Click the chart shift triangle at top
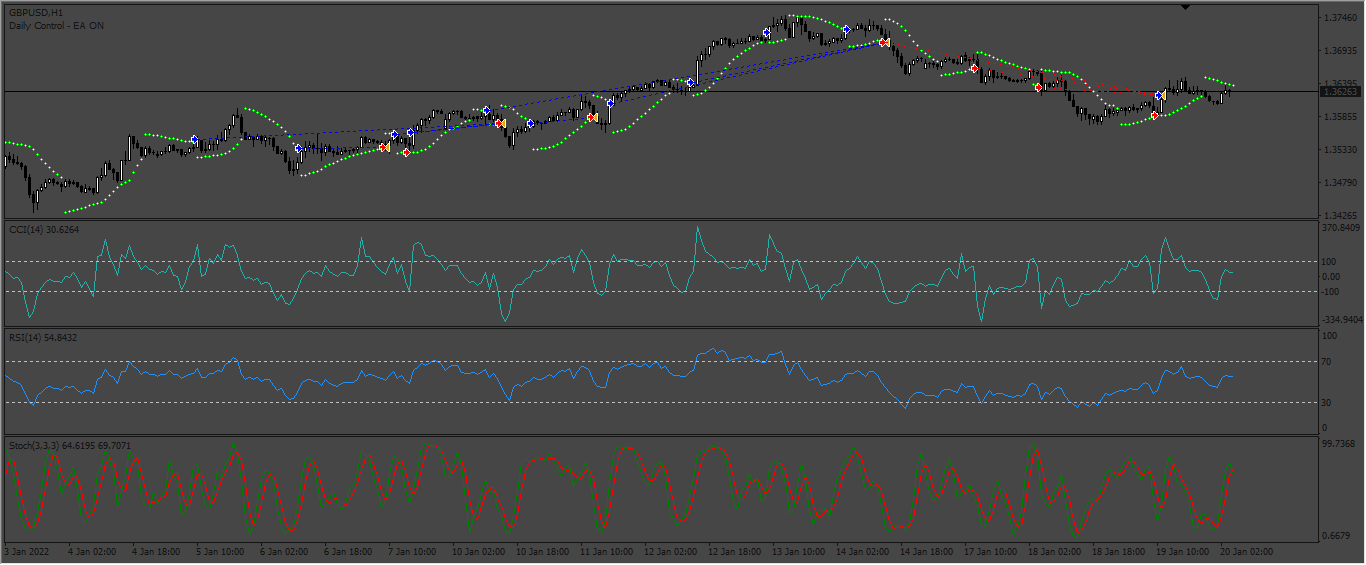This screenshot has width=1366, height=565. [1185, 7]
